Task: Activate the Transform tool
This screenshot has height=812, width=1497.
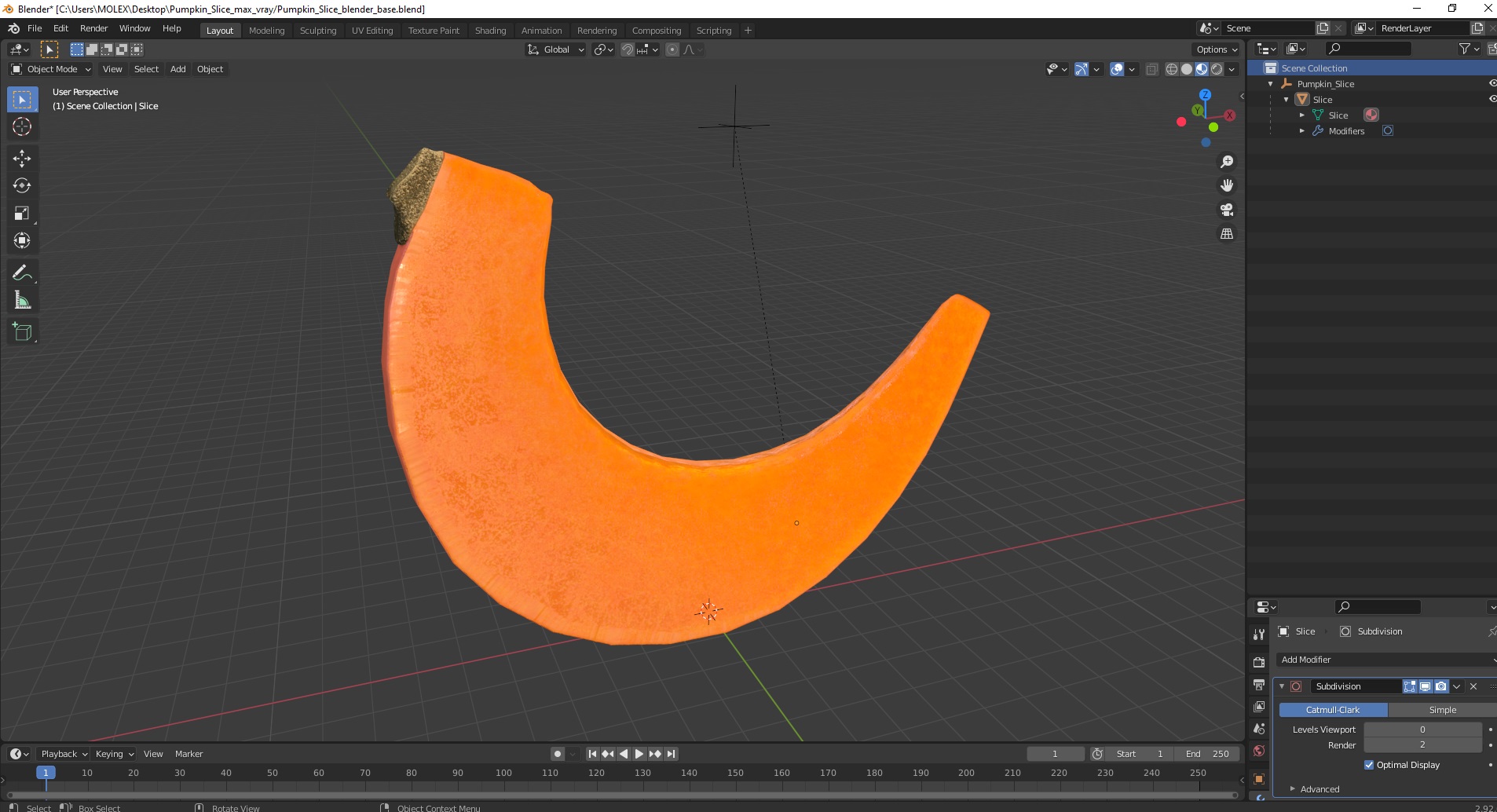Action: [x=22, y=241]
